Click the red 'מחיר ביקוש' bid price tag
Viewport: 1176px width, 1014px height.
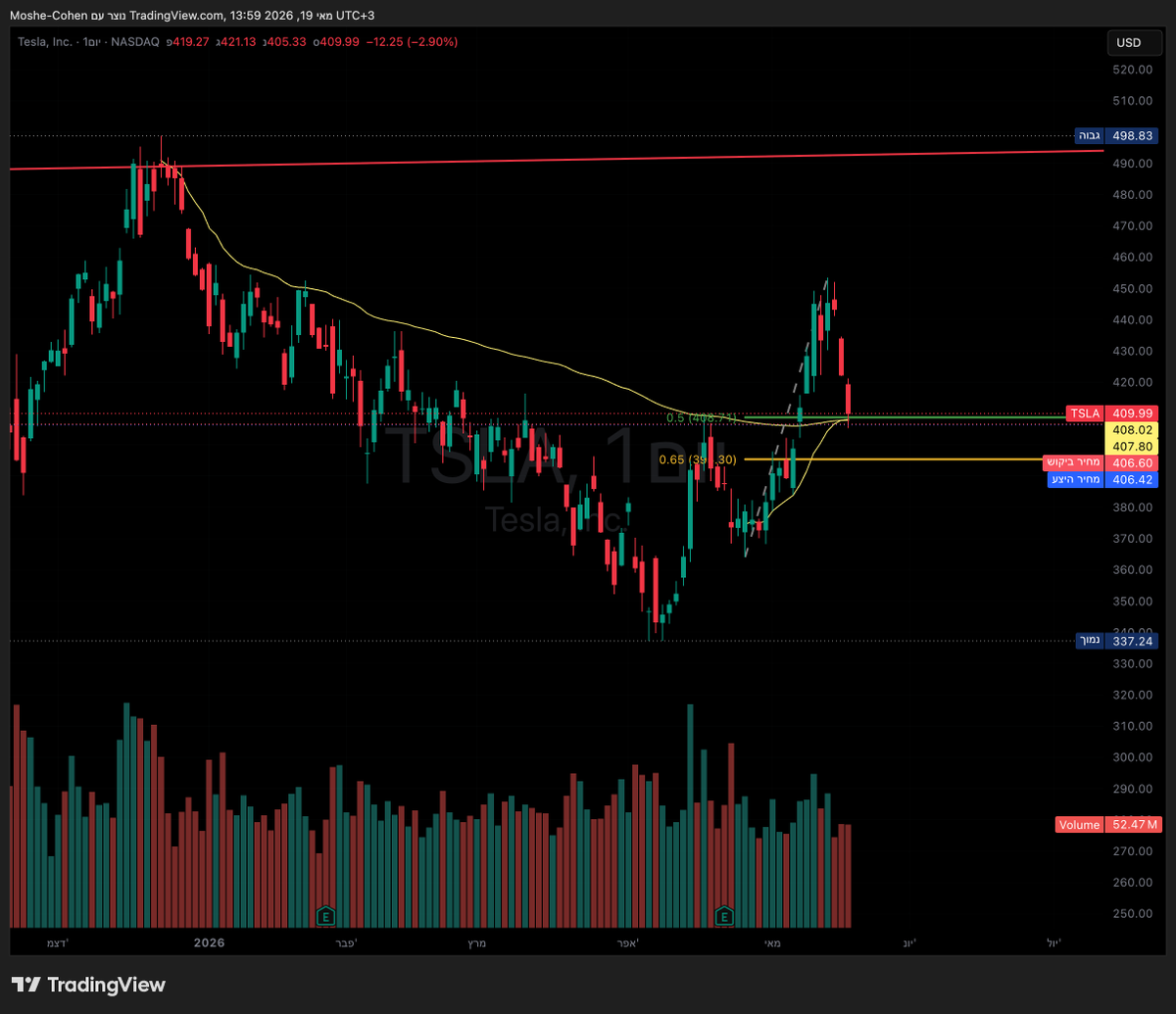tap(1074, 462)
